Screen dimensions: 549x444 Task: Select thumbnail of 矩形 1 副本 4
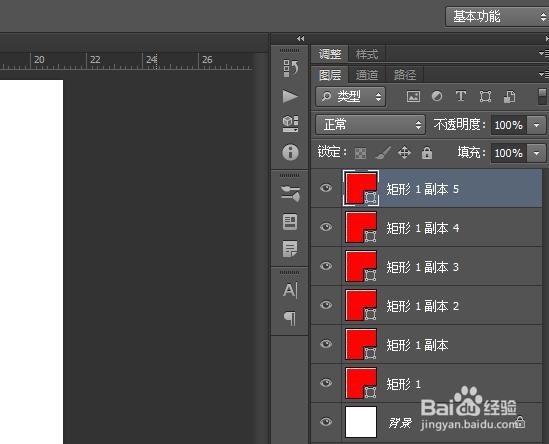(x=361, y=227)
